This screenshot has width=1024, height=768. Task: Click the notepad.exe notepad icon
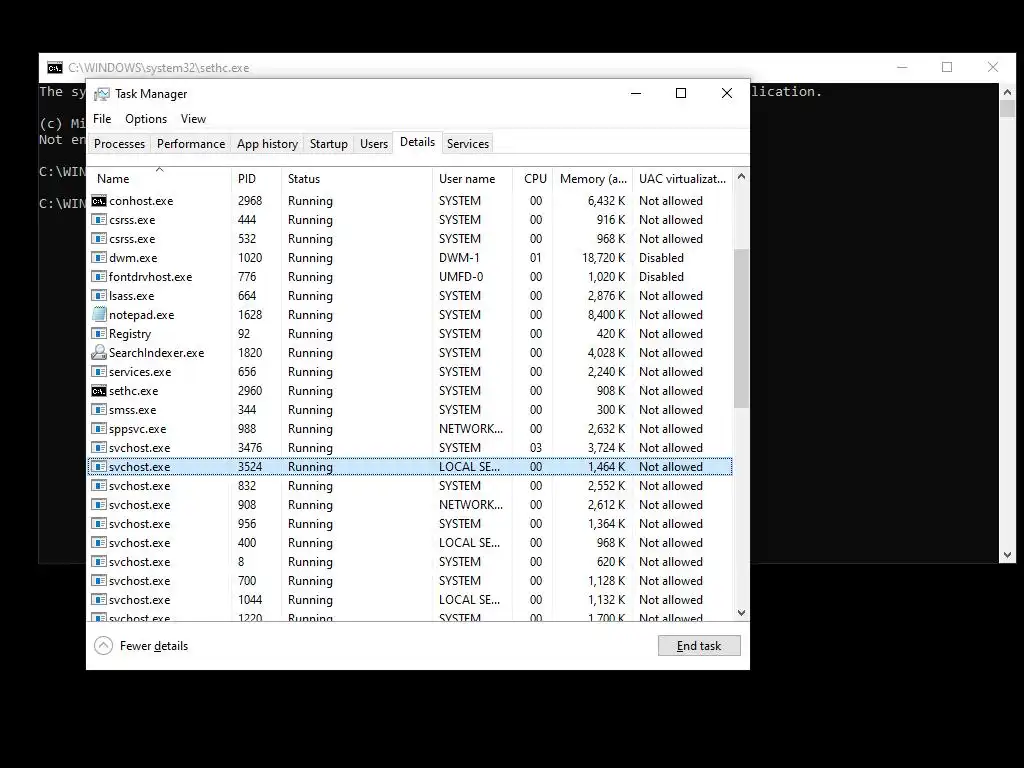click(x=99, y=315)
